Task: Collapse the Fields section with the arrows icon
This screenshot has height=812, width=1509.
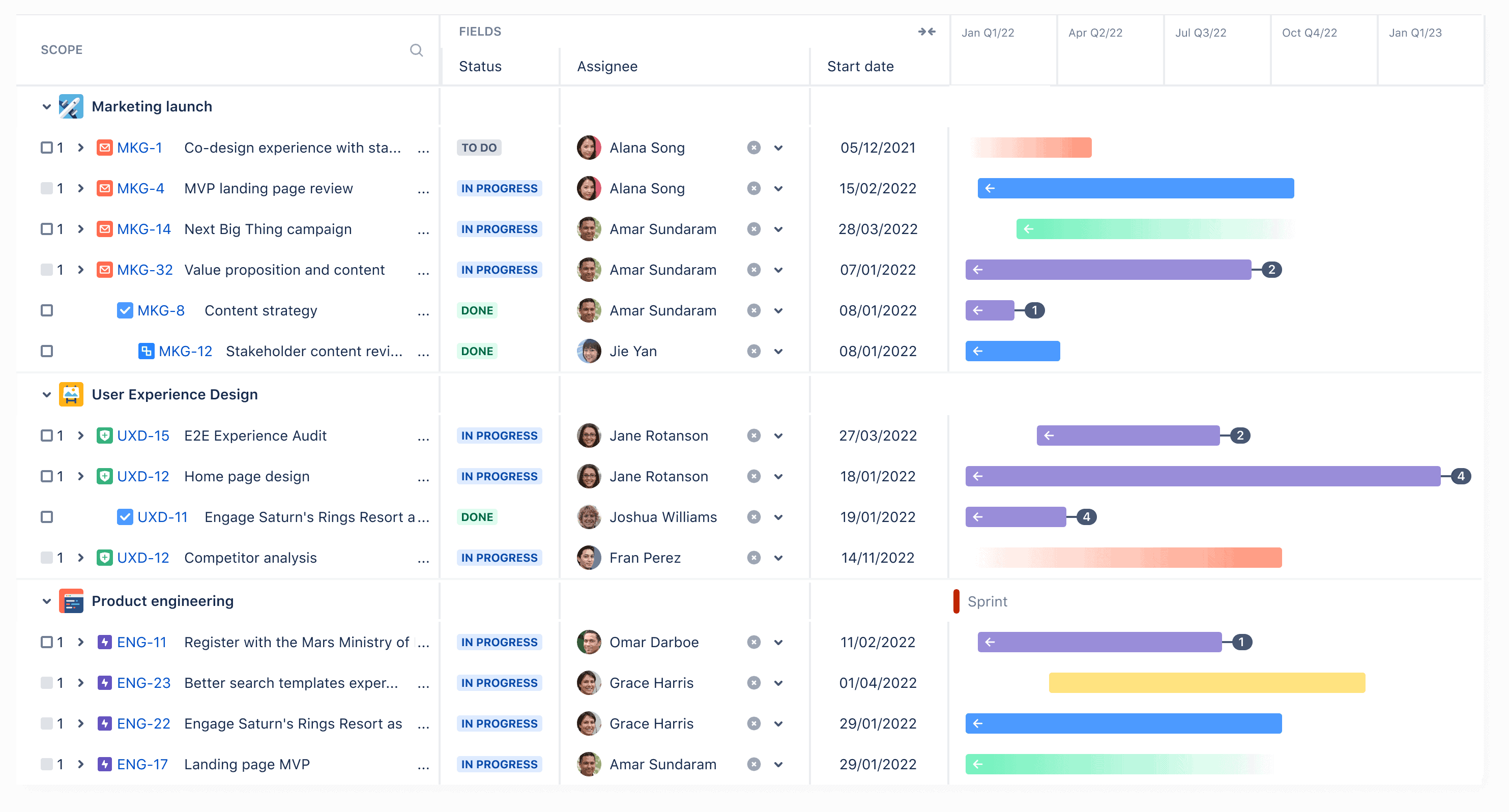Action: click(927, 32)
